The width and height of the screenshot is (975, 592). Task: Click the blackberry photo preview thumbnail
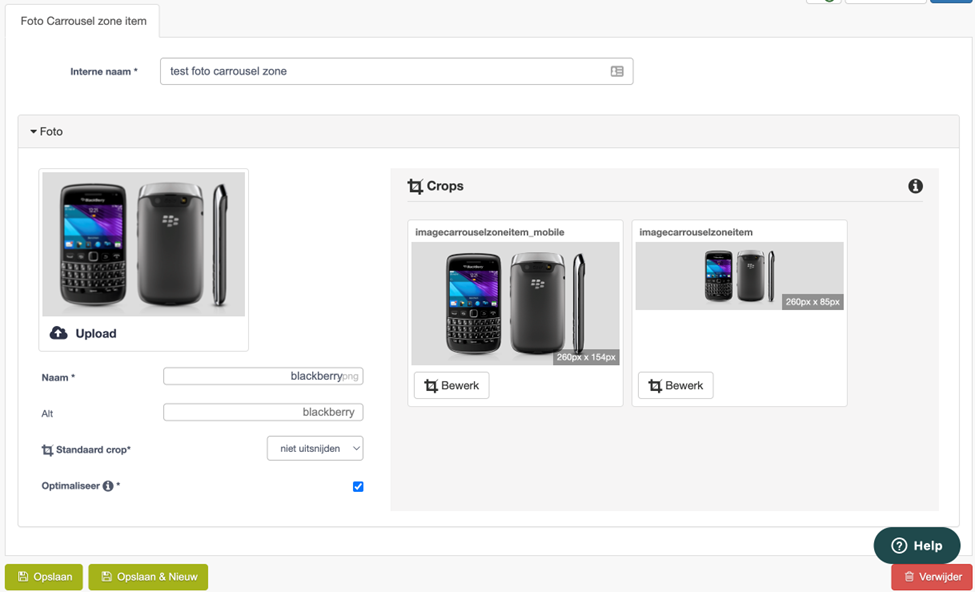coord(144,244)
